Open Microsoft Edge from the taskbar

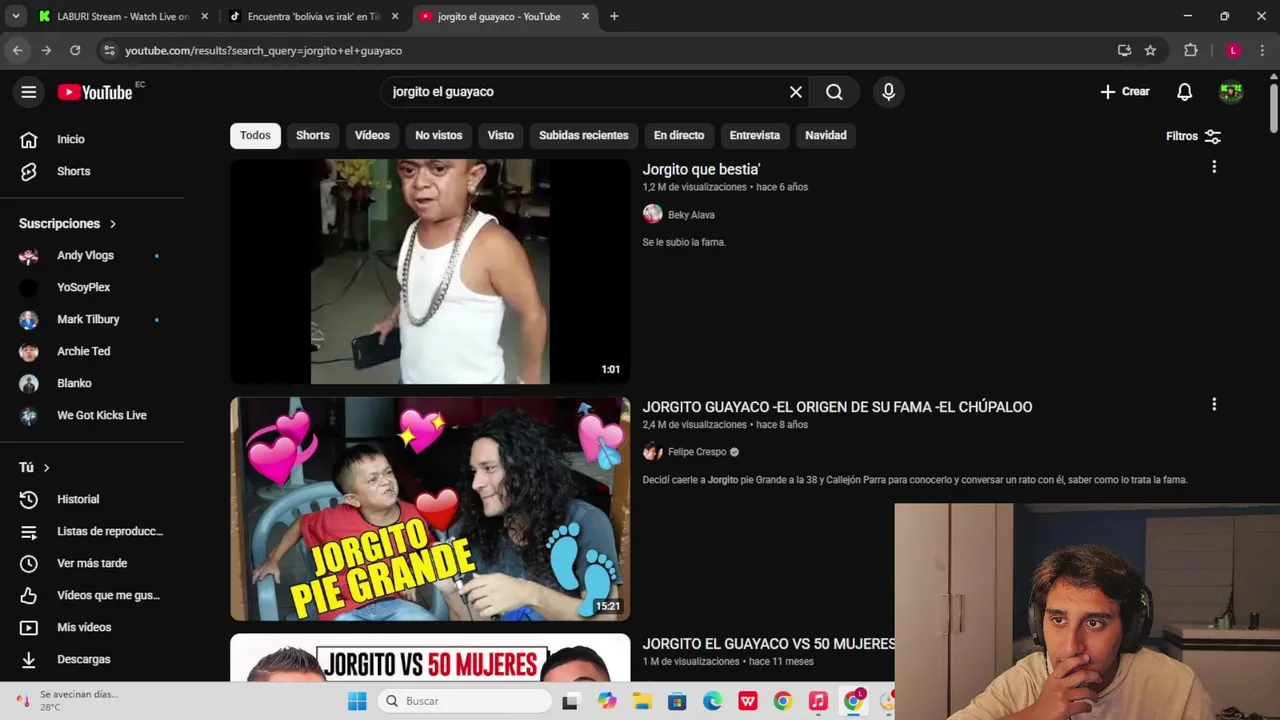(x=712, y=701)
